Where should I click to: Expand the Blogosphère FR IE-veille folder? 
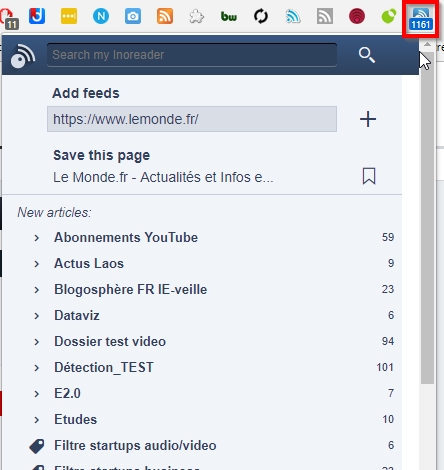[37, 290]
